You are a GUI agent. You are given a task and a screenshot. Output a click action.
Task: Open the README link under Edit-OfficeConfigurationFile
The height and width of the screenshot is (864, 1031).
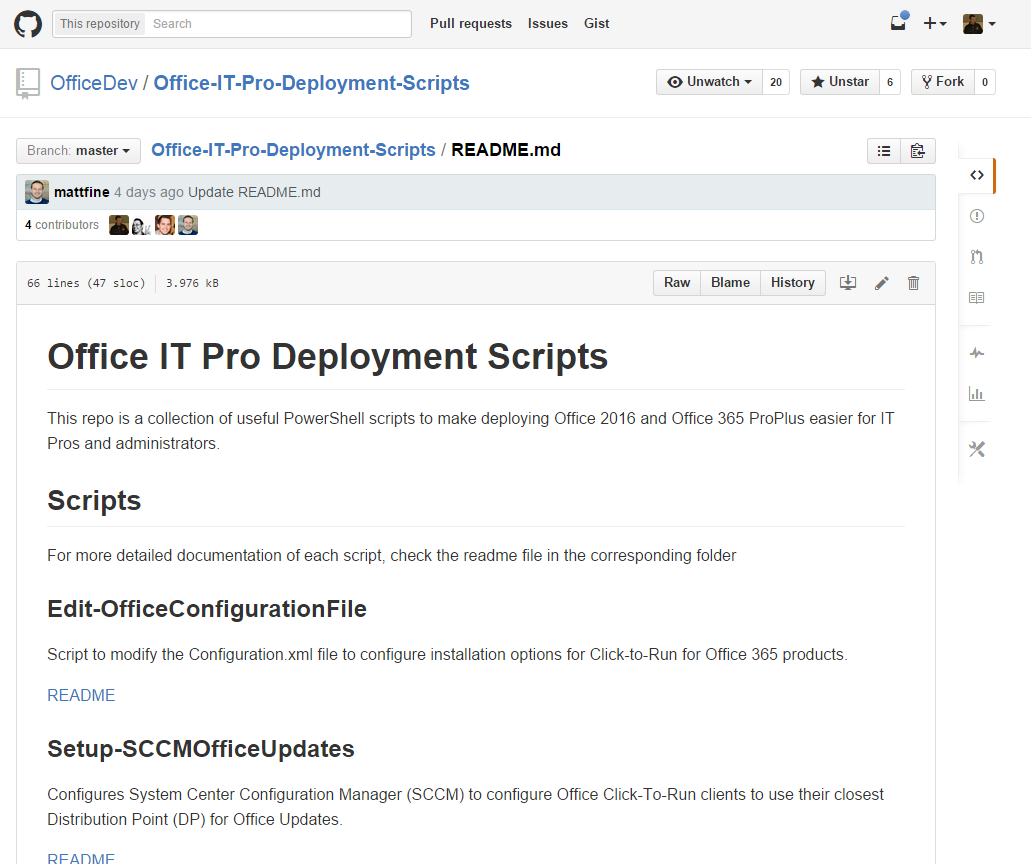pyautogui.click(x=82, y=695)
